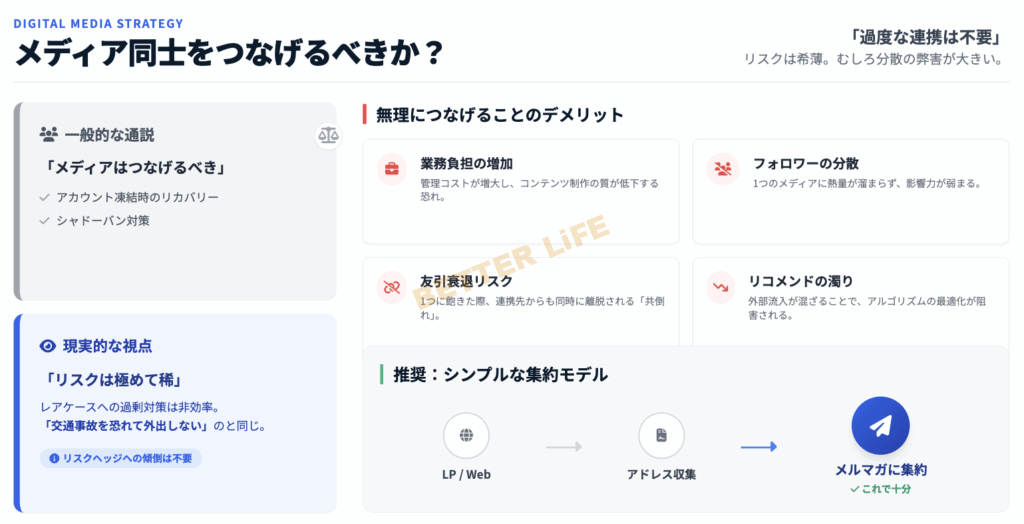Click the downward trend icon beside リコメンドの濁り
The width and height of the screenshot is (1024, 524).
[721, 286]
